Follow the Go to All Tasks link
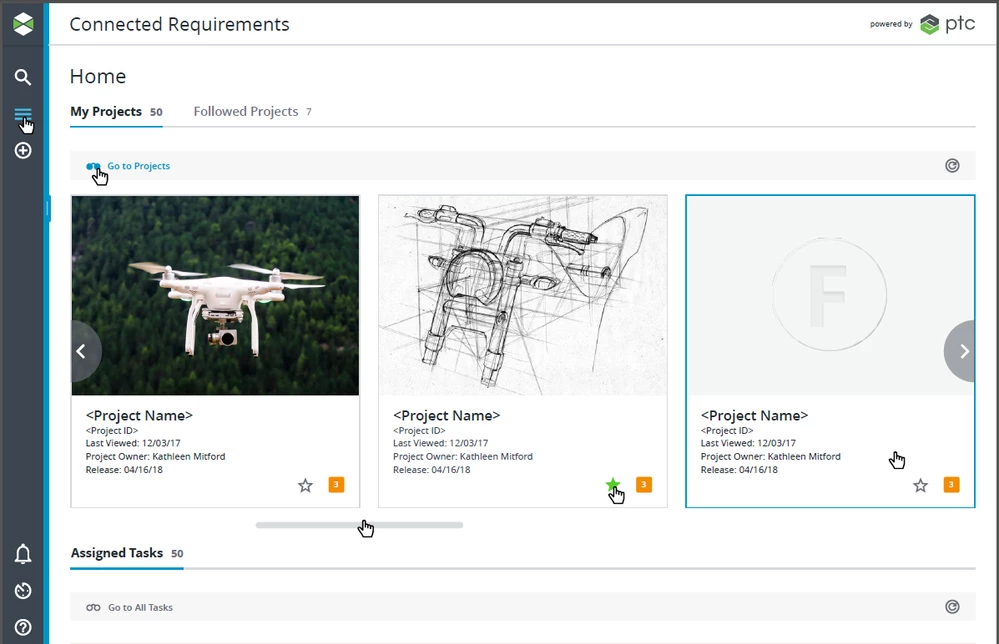 point(140,608)
